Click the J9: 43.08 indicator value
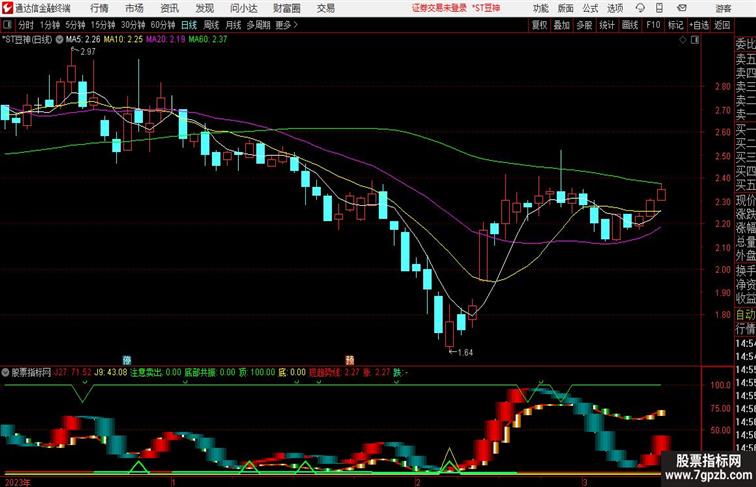This screenshot has width=756, height=487. pyautogui.click(x=110, y=372)
